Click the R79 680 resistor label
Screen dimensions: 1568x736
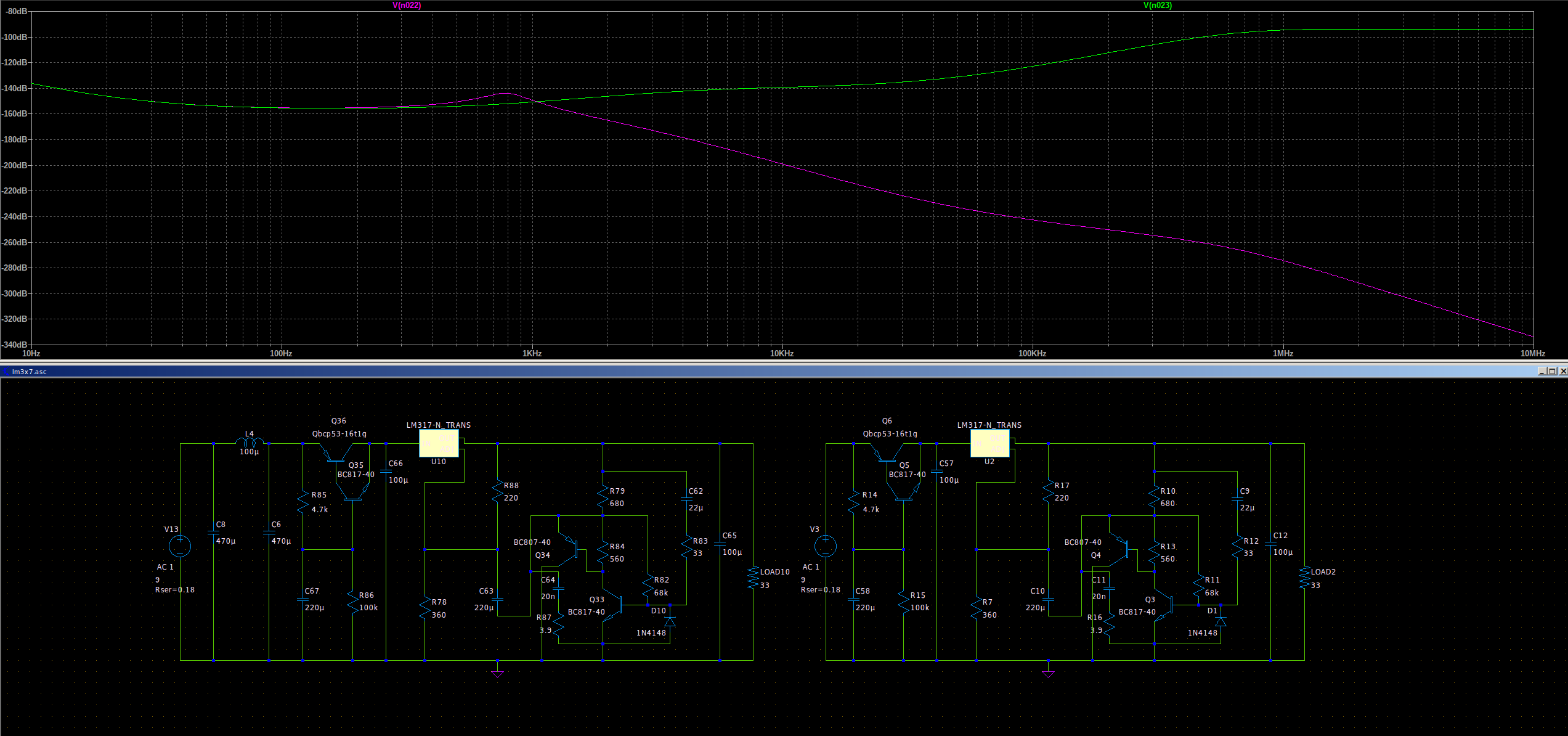click(x=617, y=497)
